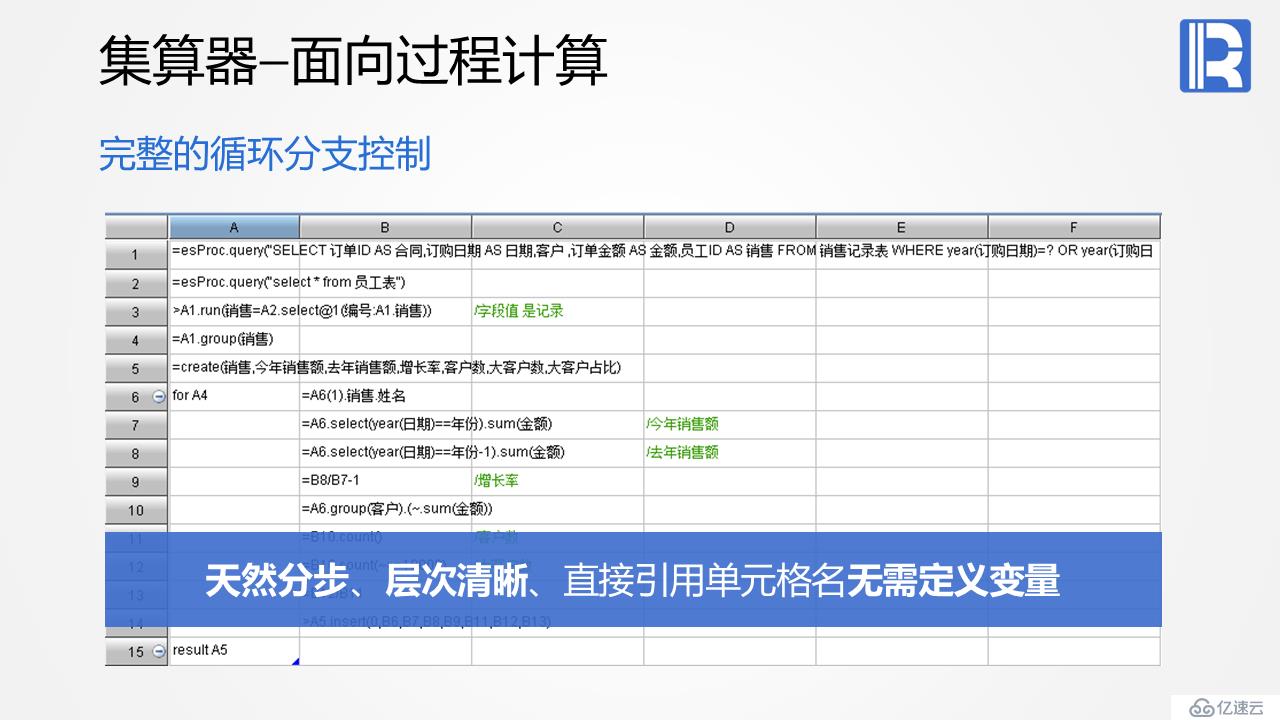Select column header F
Image resolution: width=1280 pixels, height=720 pixels.
(1074, 227)
